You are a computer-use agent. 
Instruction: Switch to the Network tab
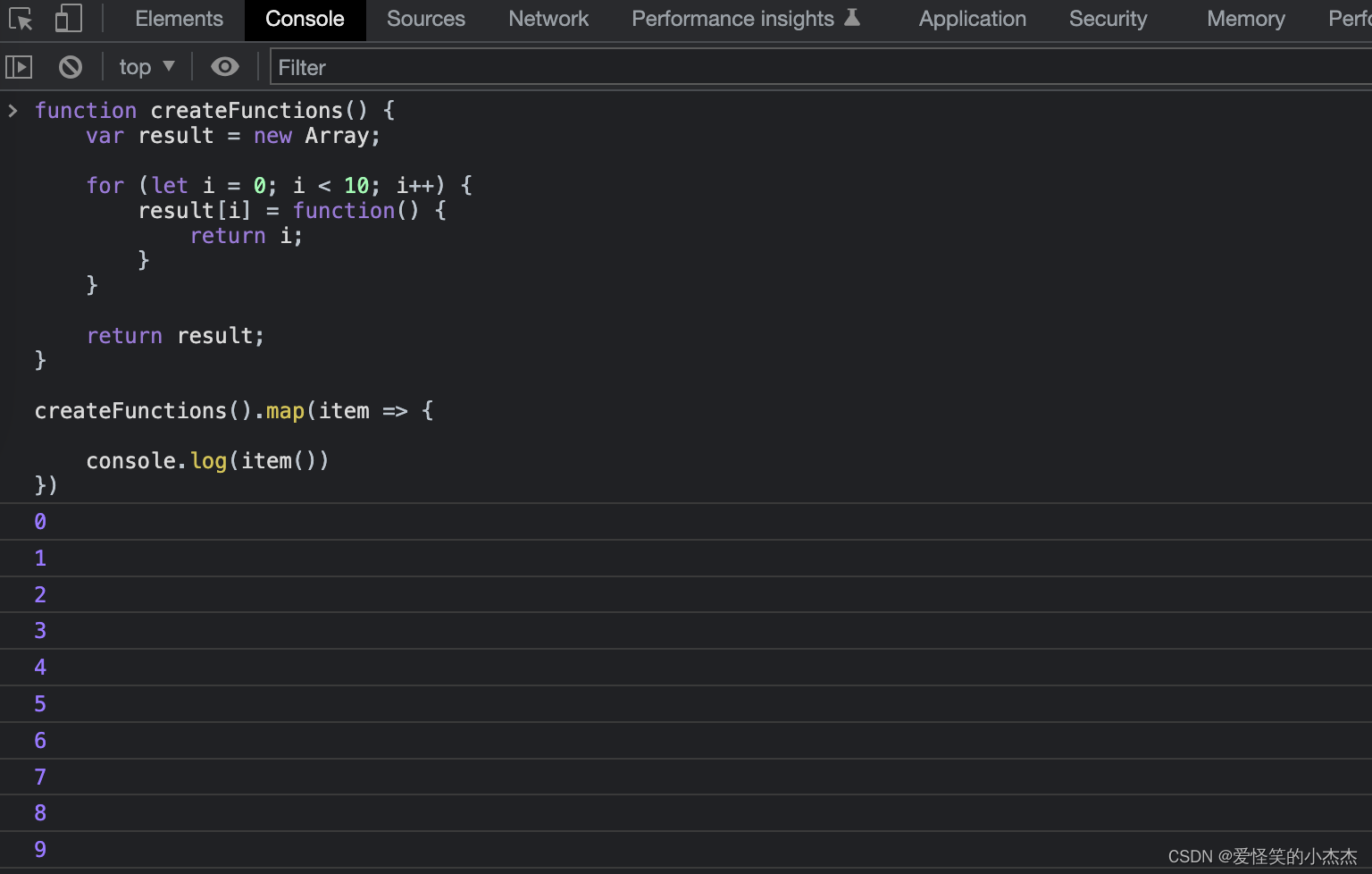coord(548,18)
